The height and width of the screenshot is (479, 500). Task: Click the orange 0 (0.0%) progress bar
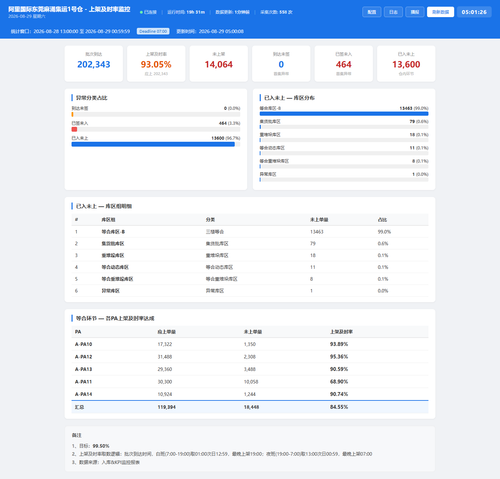point(156,114)
